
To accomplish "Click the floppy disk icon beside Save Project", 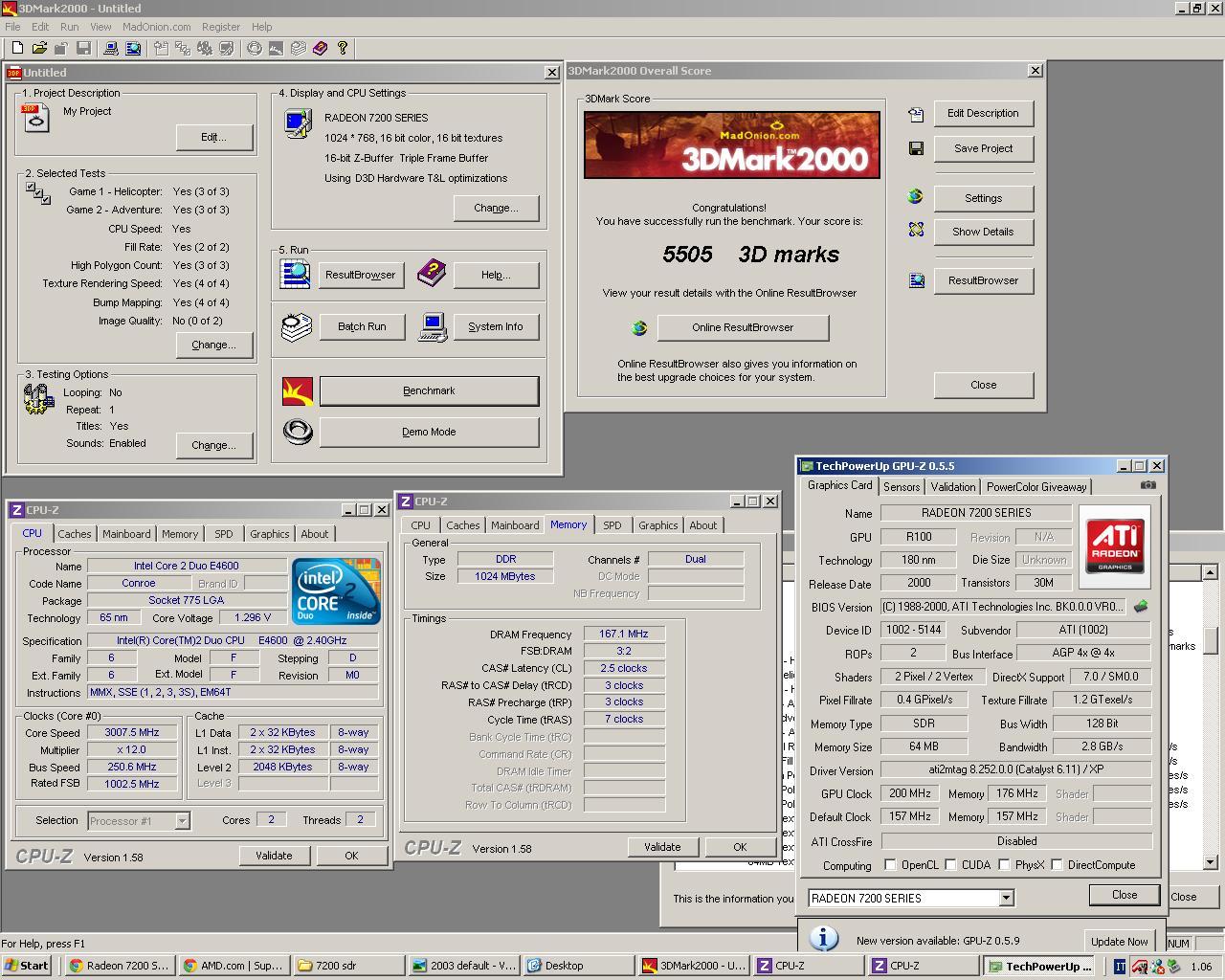I will (916, 148).
